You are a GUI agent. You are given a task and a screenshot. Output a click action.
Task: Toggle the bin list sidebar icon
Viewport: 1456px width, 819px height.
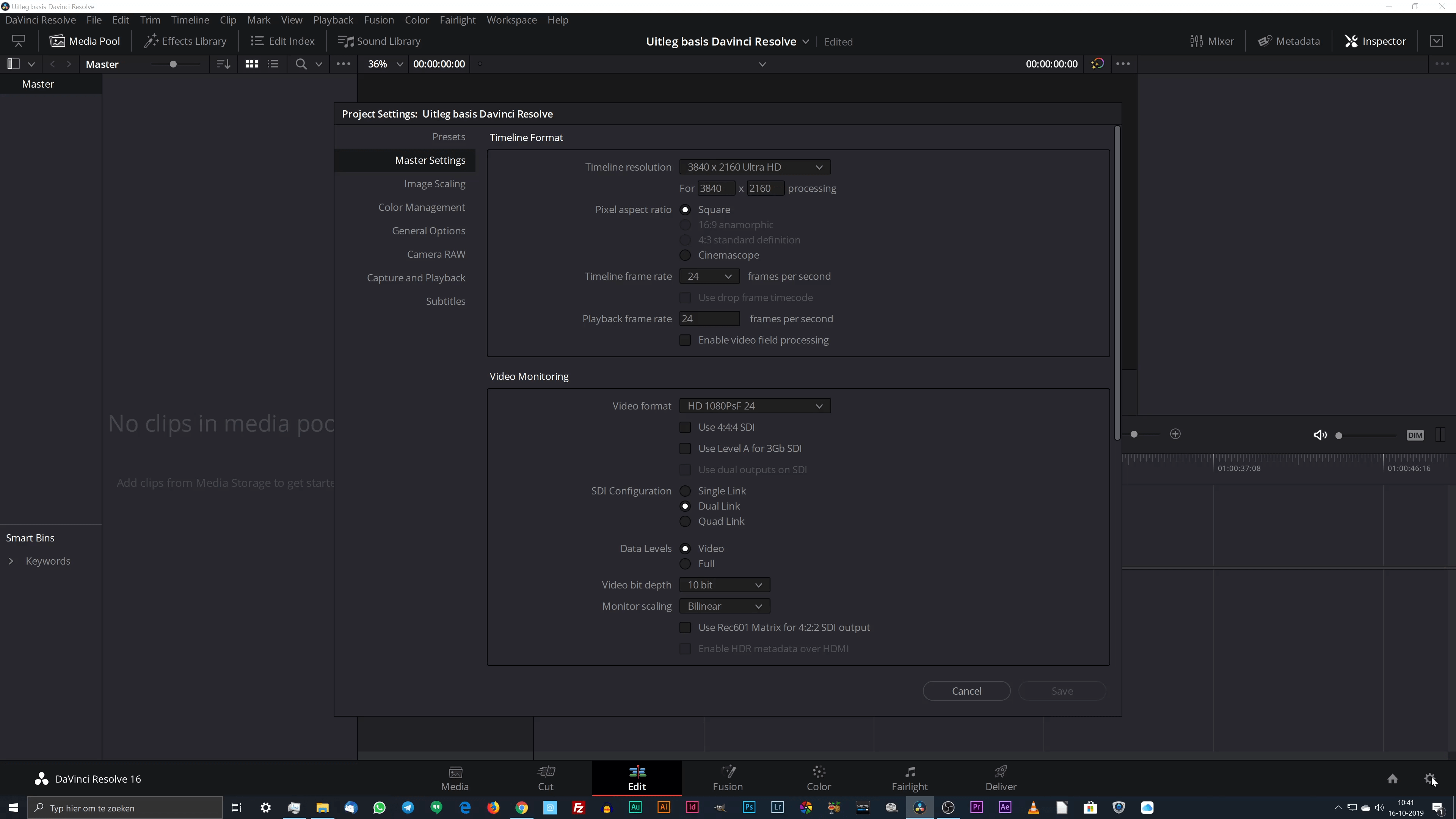click(14, 64)
